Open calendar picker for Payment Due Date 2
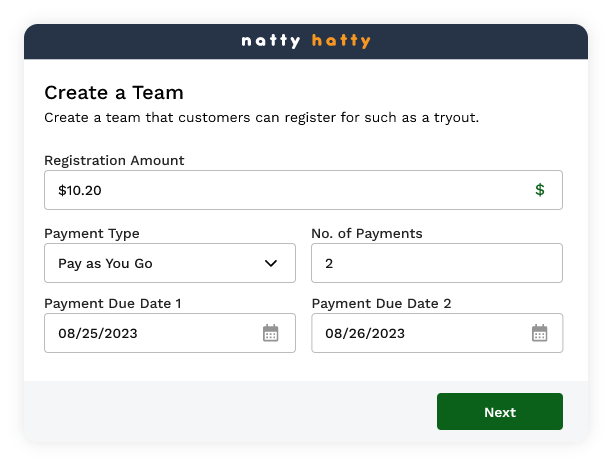This screenshot has height=466, width=612. 539,333
